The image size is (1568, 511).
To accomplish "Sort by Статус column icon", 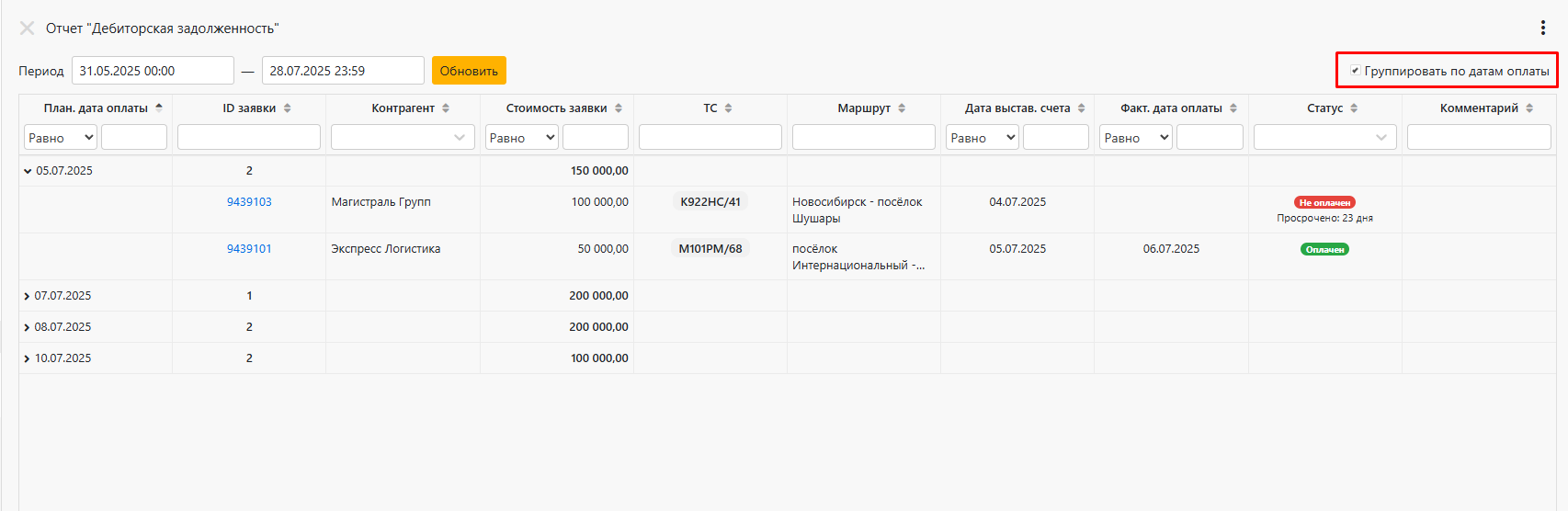I will pos(1354,108).
